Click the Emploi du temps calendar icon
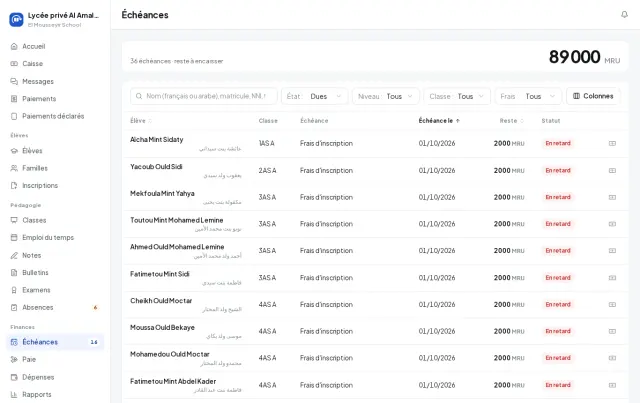 click(x=14, y=238)
